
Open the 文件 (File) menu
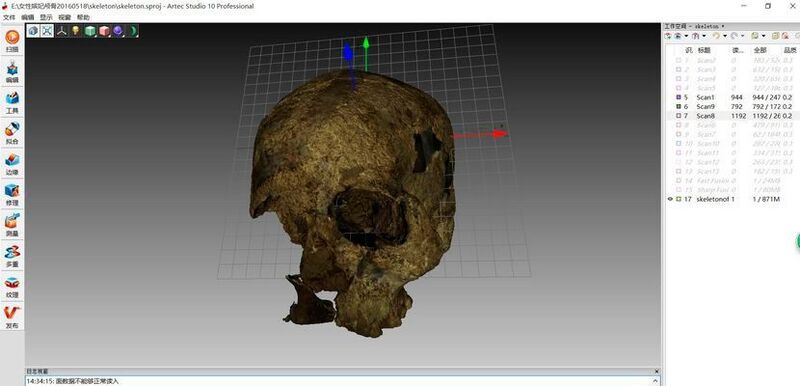click(9, 17)
